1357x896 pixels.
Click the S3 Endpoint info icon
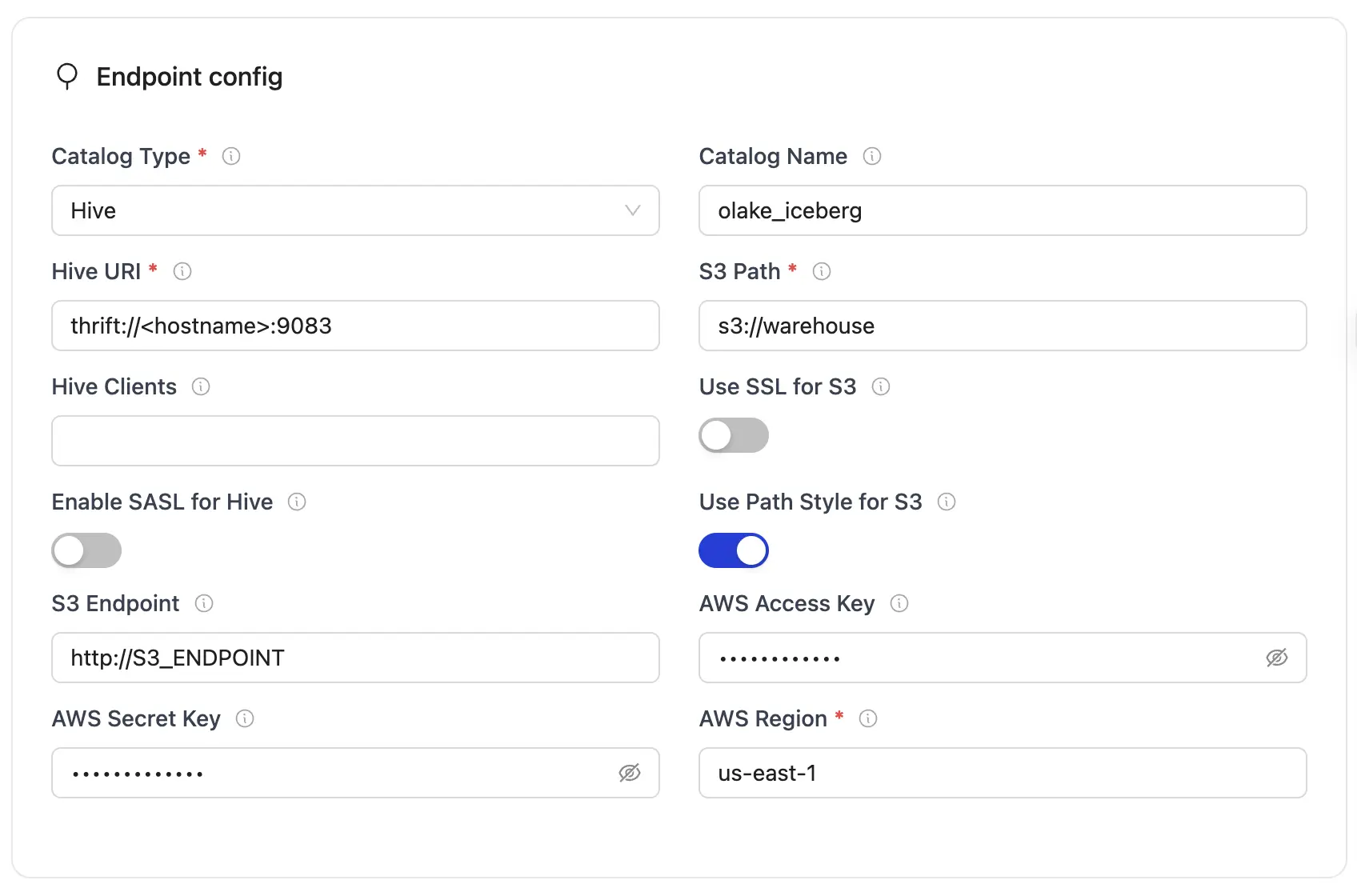205,603
